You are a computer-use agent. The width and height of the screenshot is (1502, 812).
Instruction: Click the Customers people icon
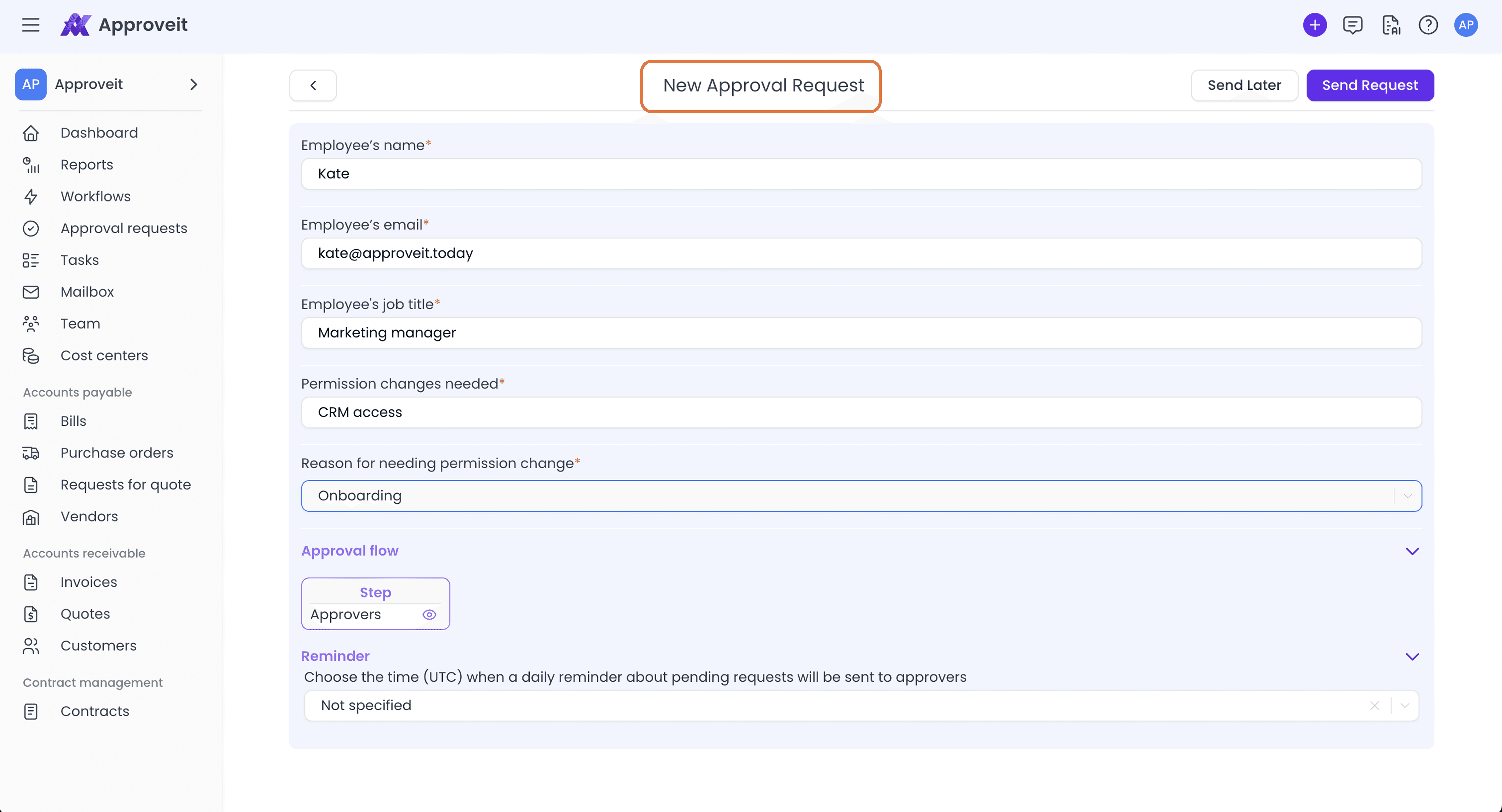(31, 646)
